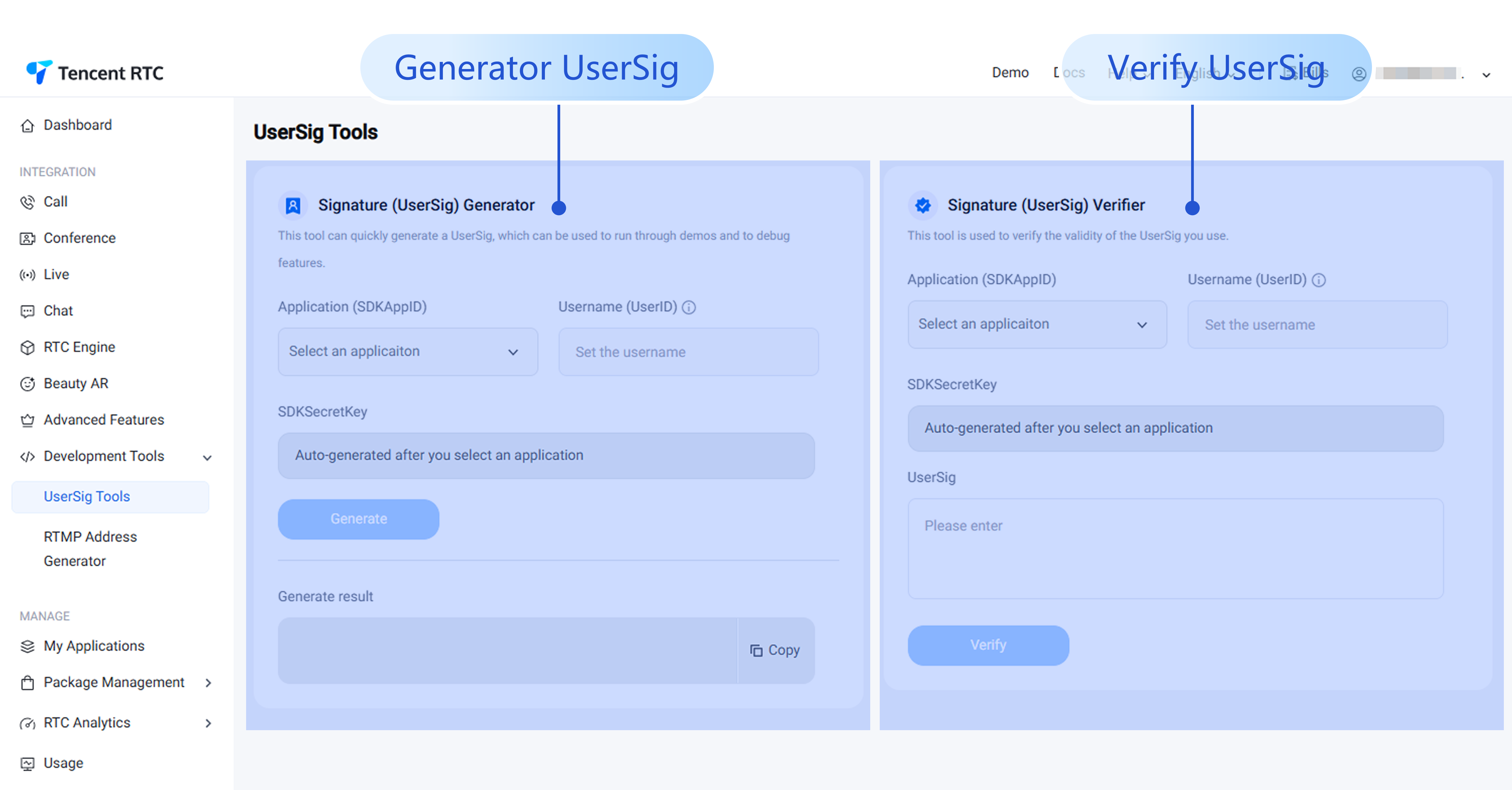Click the RTC Engine cube icon

point(27,347)
